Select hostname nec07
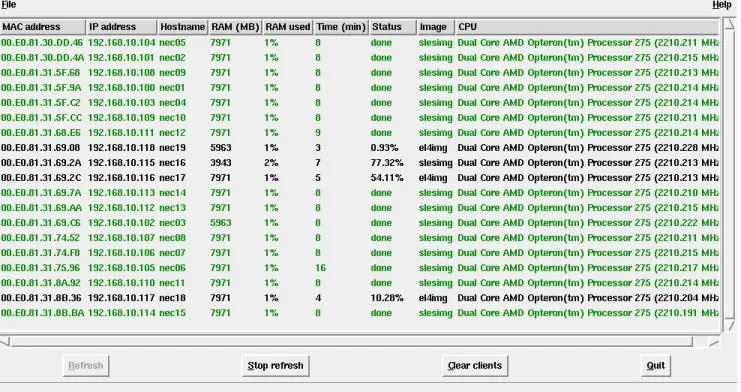This screenshot has height=392, width=741. 172,253
